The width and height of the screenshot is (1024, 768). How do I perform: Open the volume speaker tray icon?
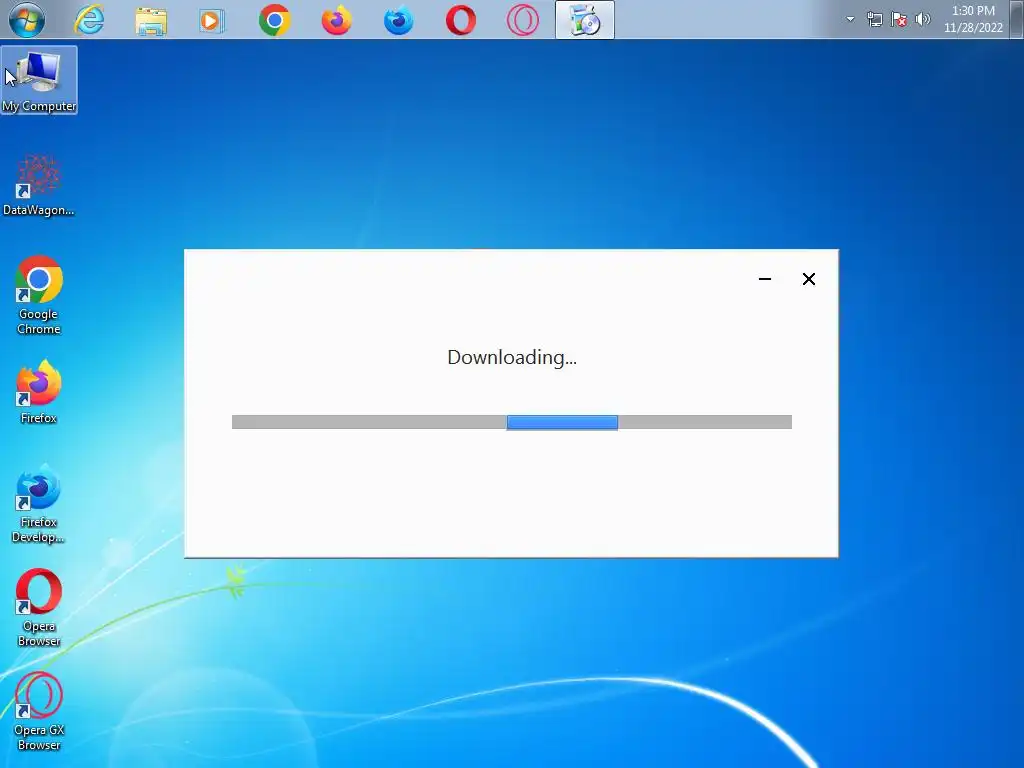(923, 19)
